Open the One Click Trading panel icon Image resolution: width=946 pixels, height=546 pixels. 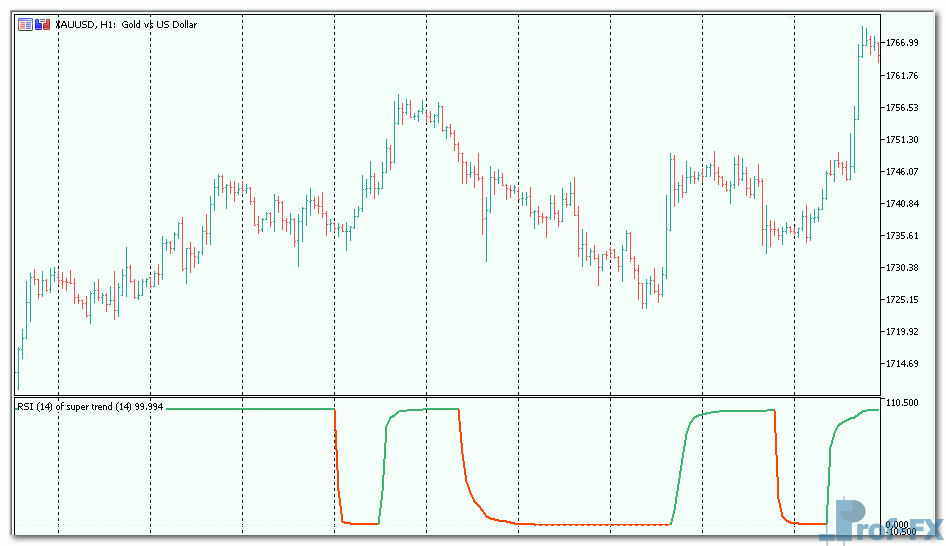(x=25, y=24)
